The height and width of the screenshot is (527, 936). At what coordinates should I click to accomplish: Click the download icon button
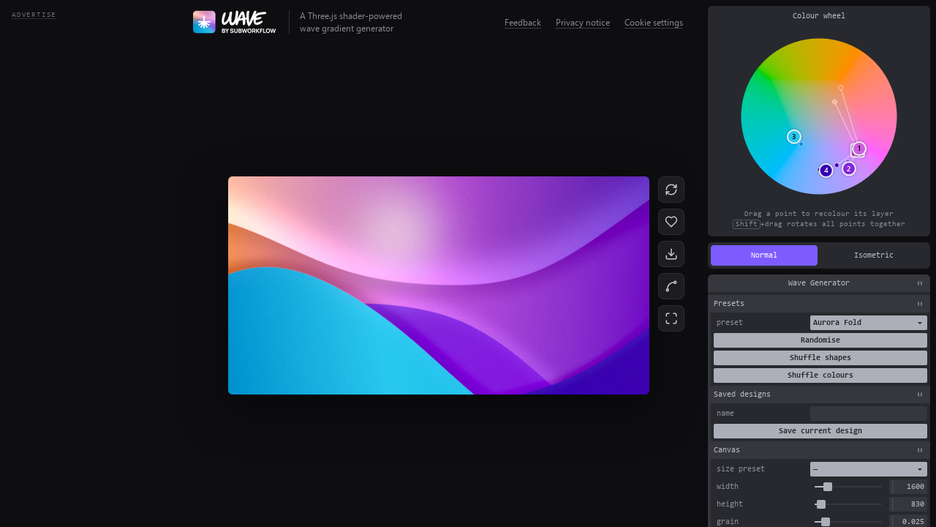pyautogui.click(x=671, y=254)
